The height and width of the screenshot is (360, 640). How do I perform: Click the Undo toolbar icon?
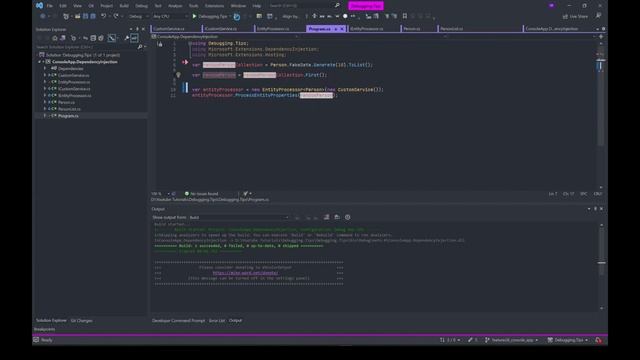pyautogui.click(x=103, y=16)
